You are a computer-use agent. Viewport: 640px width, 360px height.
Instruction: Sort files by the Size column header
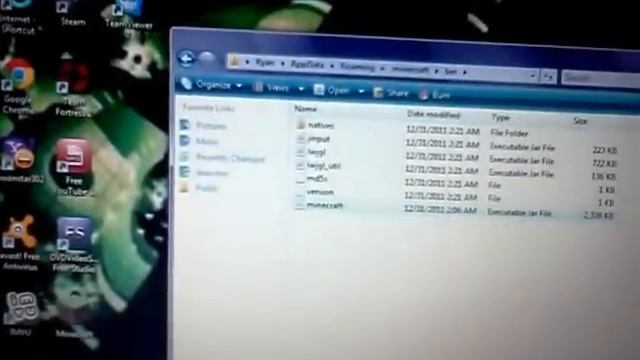[580, 121]
